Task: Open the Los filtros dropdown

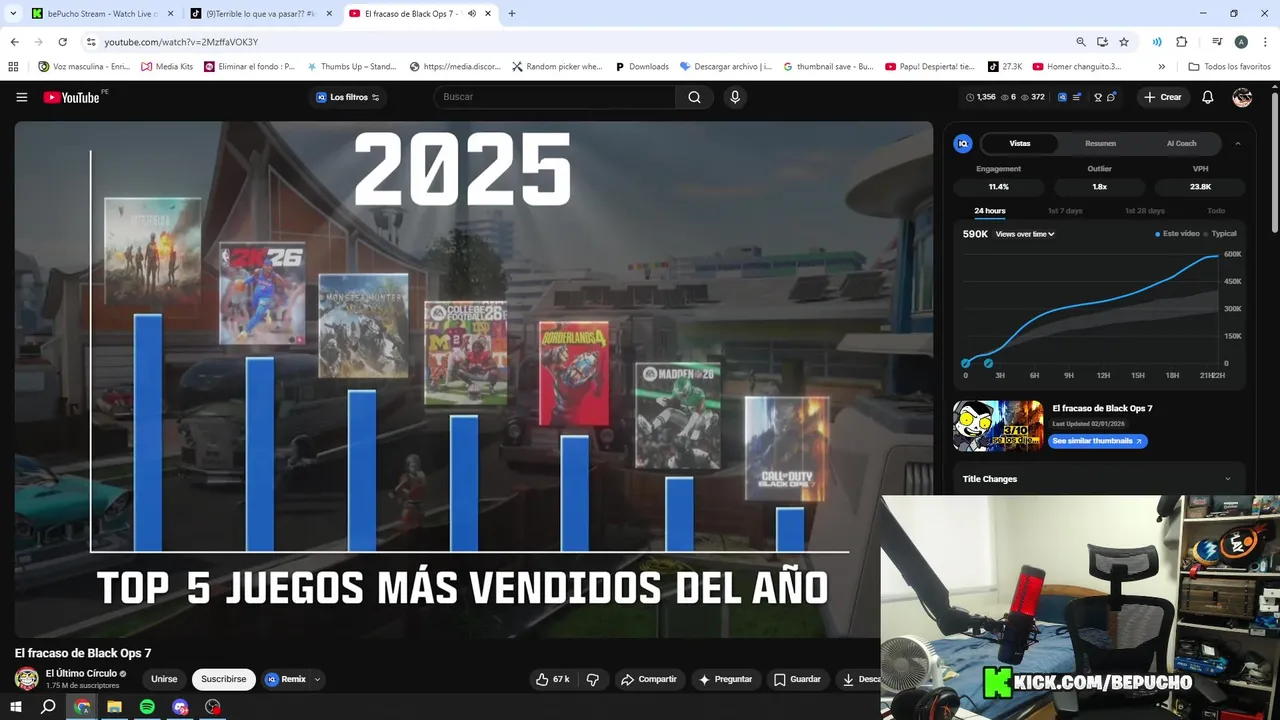Action: coord(348,97)
